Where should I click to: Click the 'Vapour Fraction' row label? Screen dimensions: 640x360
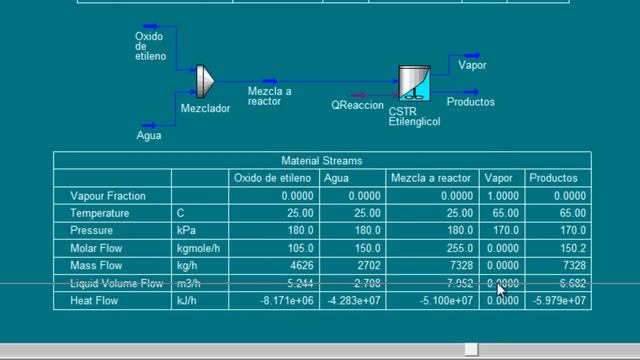click(108, 196)
